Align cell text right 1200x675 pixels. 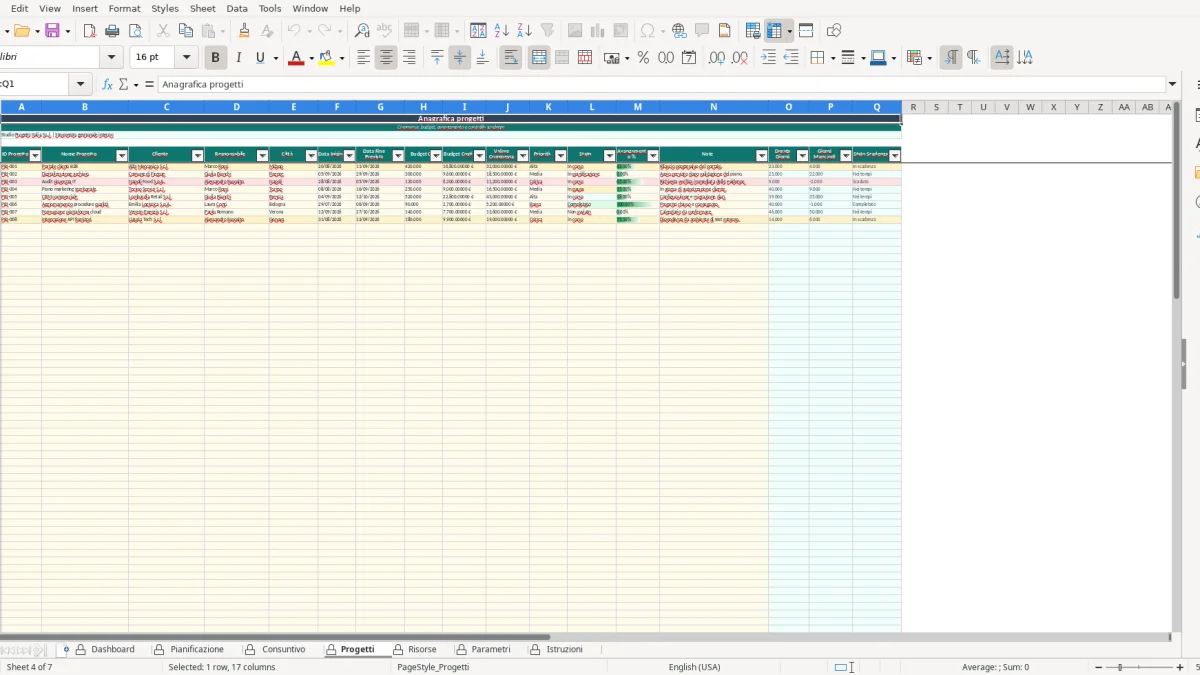click(408, 58)
